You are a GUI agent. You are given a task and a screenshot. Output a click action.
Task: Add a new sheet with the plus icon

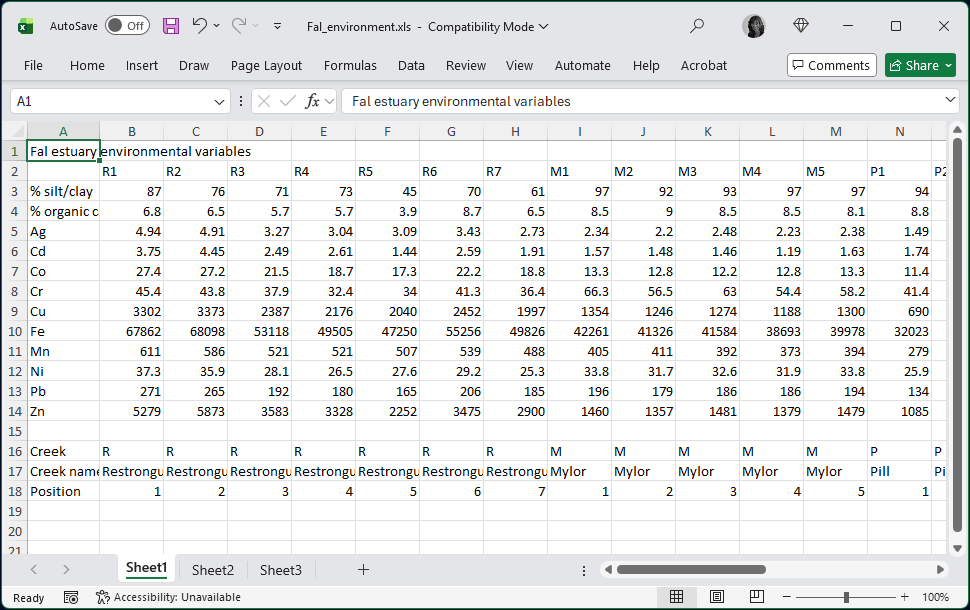coord(363,570)
